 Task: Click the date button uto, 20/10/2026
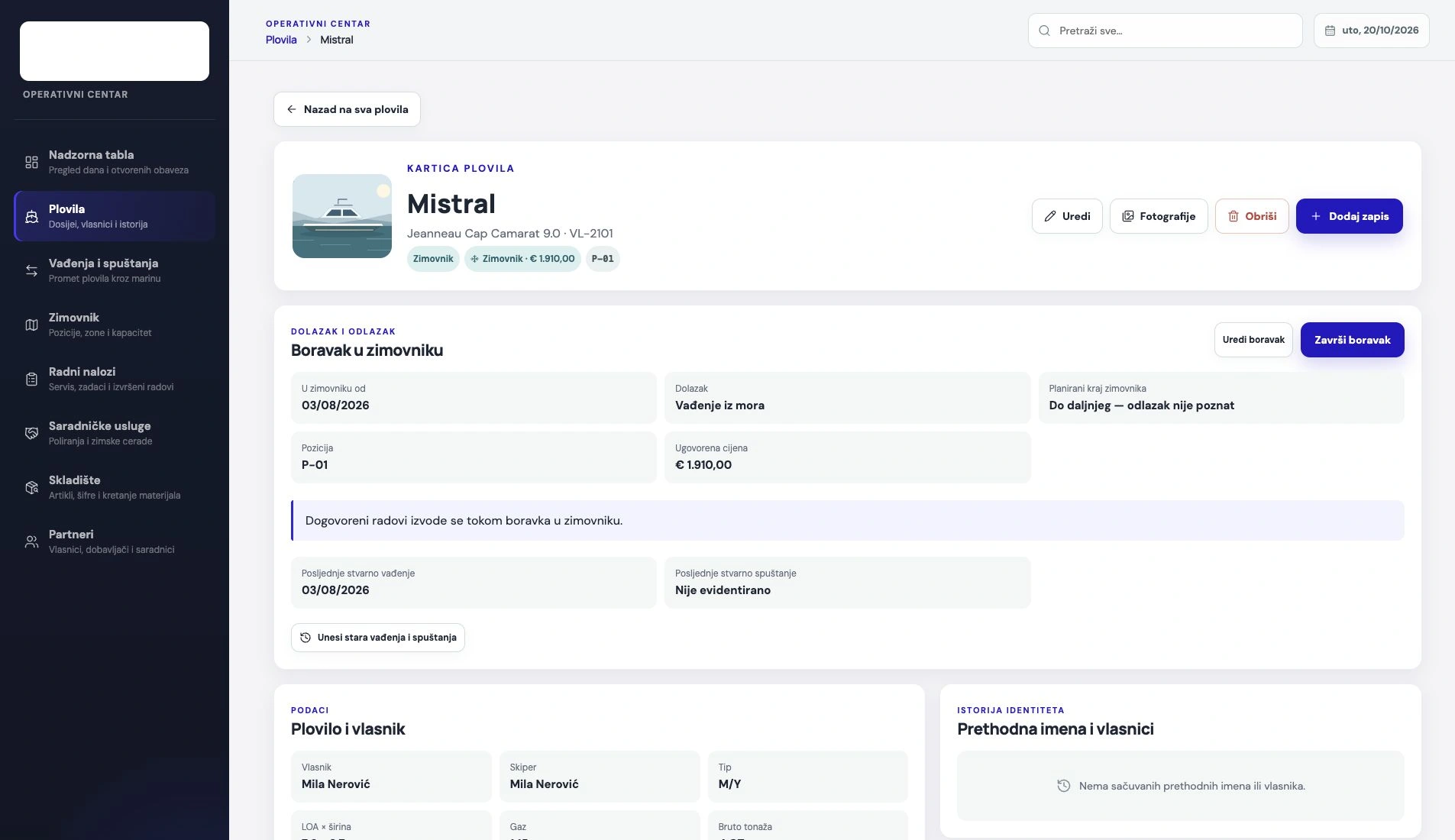click(x=1371, y=31)
